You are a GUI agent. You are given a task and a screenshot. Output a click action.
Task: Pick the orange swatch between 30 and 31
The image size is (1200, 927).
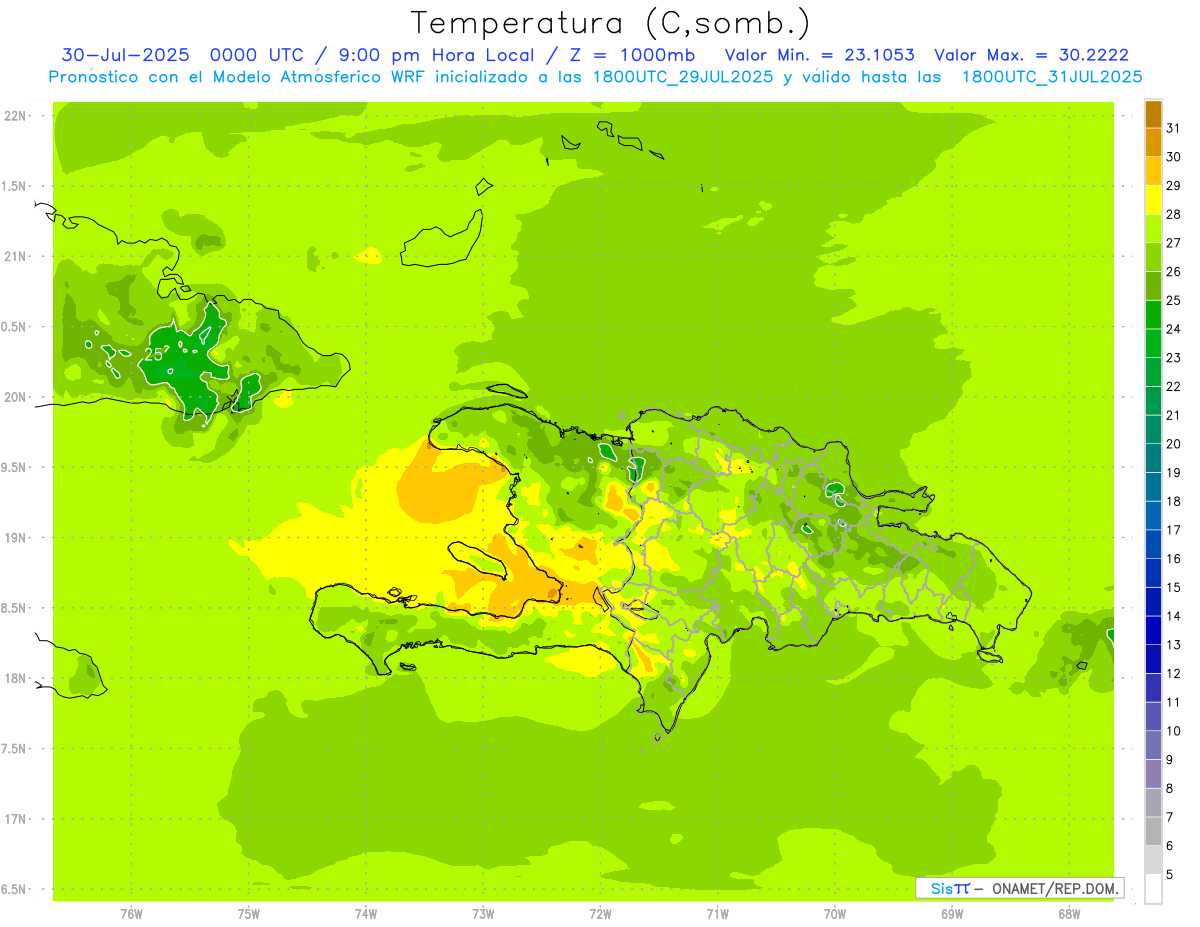[1153, 143]
